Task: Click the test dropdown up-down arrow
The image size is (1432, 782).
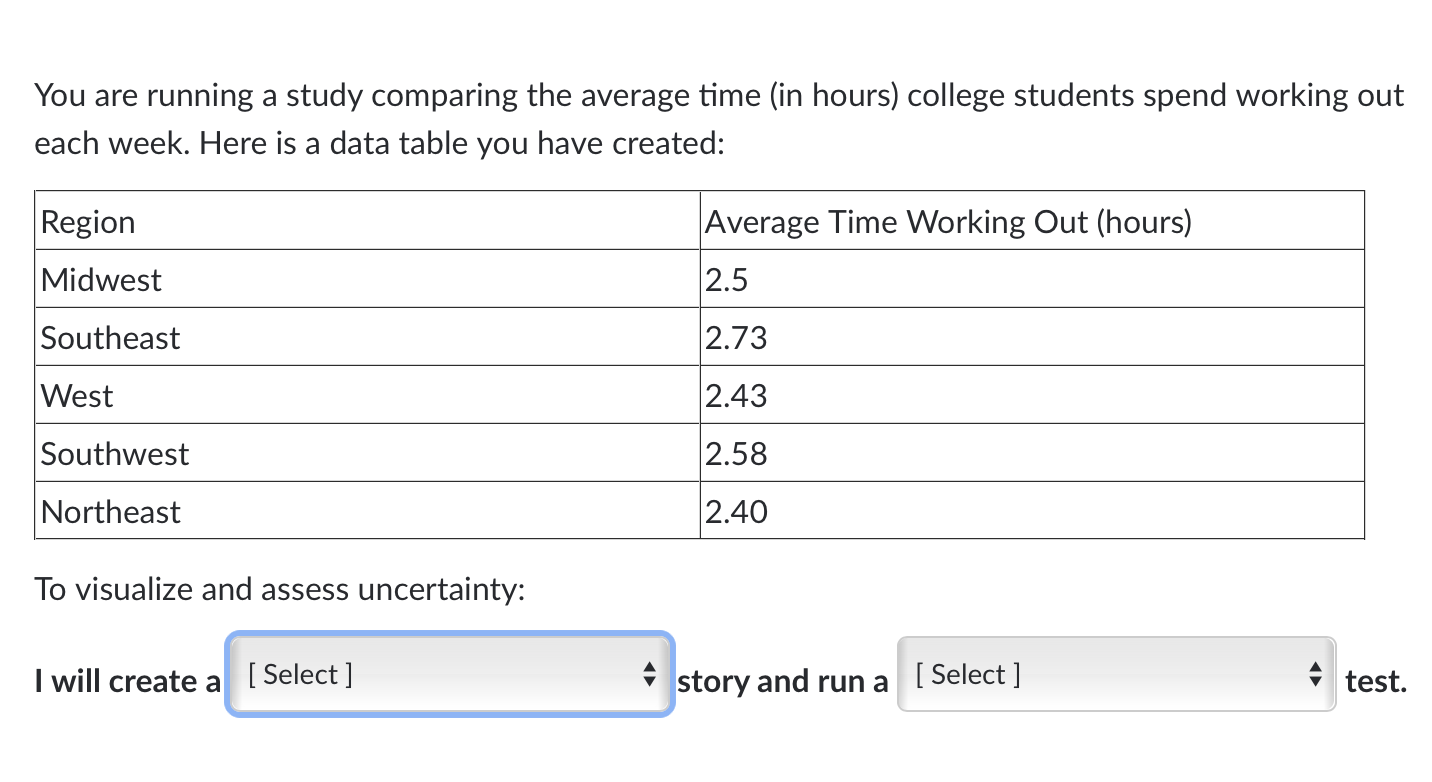Action: [1314, 674]
